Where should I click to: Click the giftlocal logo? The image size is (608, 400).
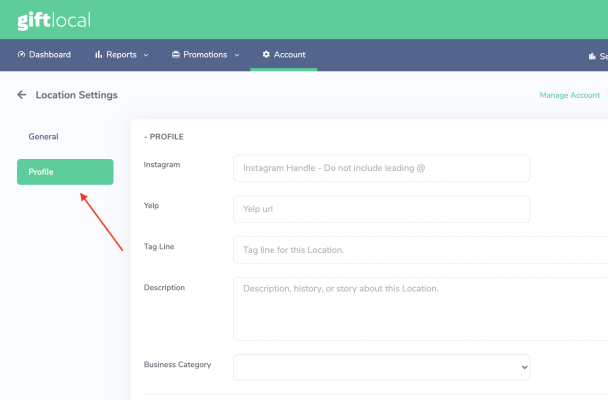[54, 21]
